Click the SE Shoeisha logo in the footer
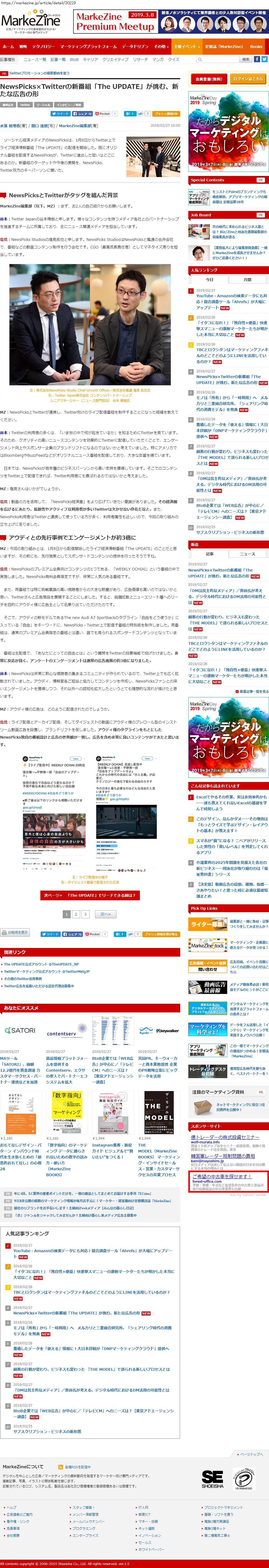269x1568 pixels. pos(212,1479)
